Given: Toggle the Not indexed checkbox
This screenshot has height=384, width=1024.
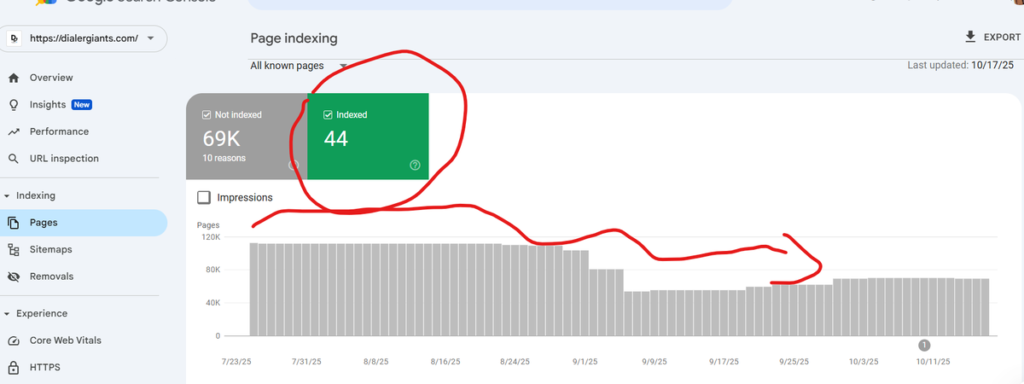Looking at the screenshot, I should (x=206, y=115).
